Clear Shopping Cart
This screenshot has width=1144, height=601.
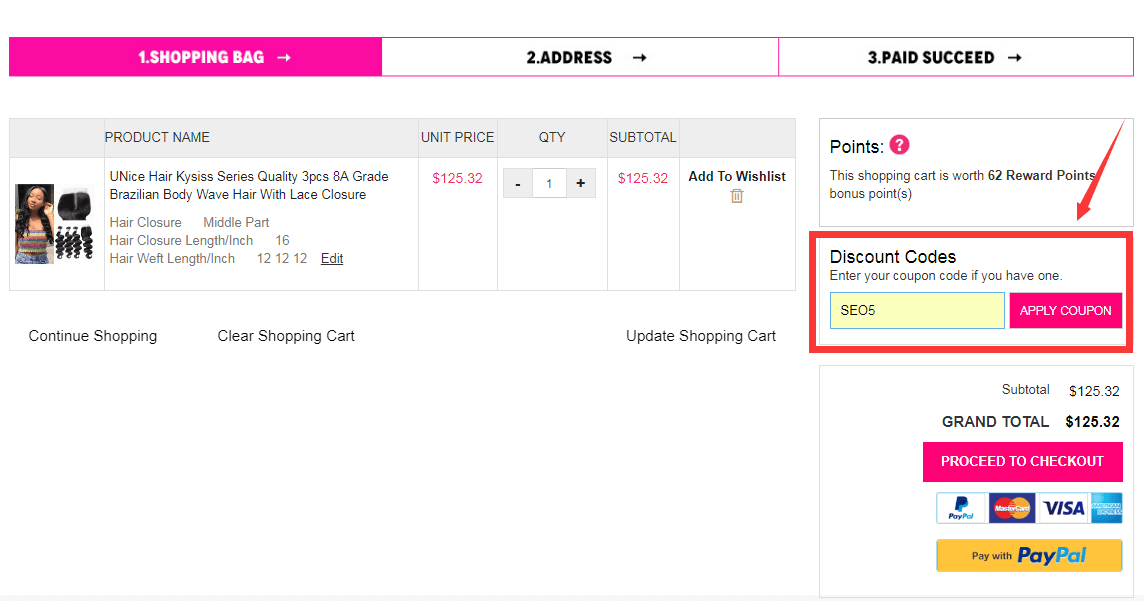[x=286, y=336]
